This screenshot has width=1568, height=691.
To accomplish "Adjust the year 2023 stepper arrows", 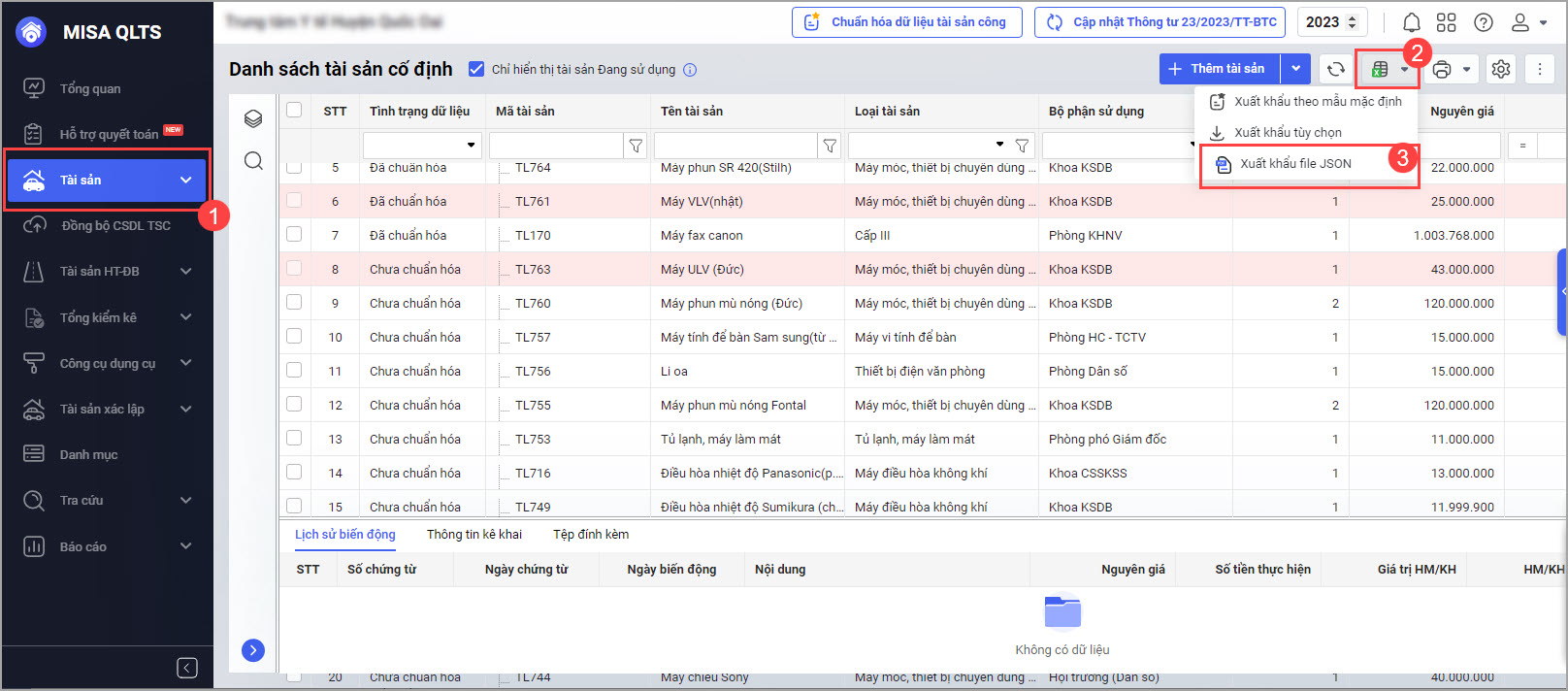I will [x=1352, y=22].
